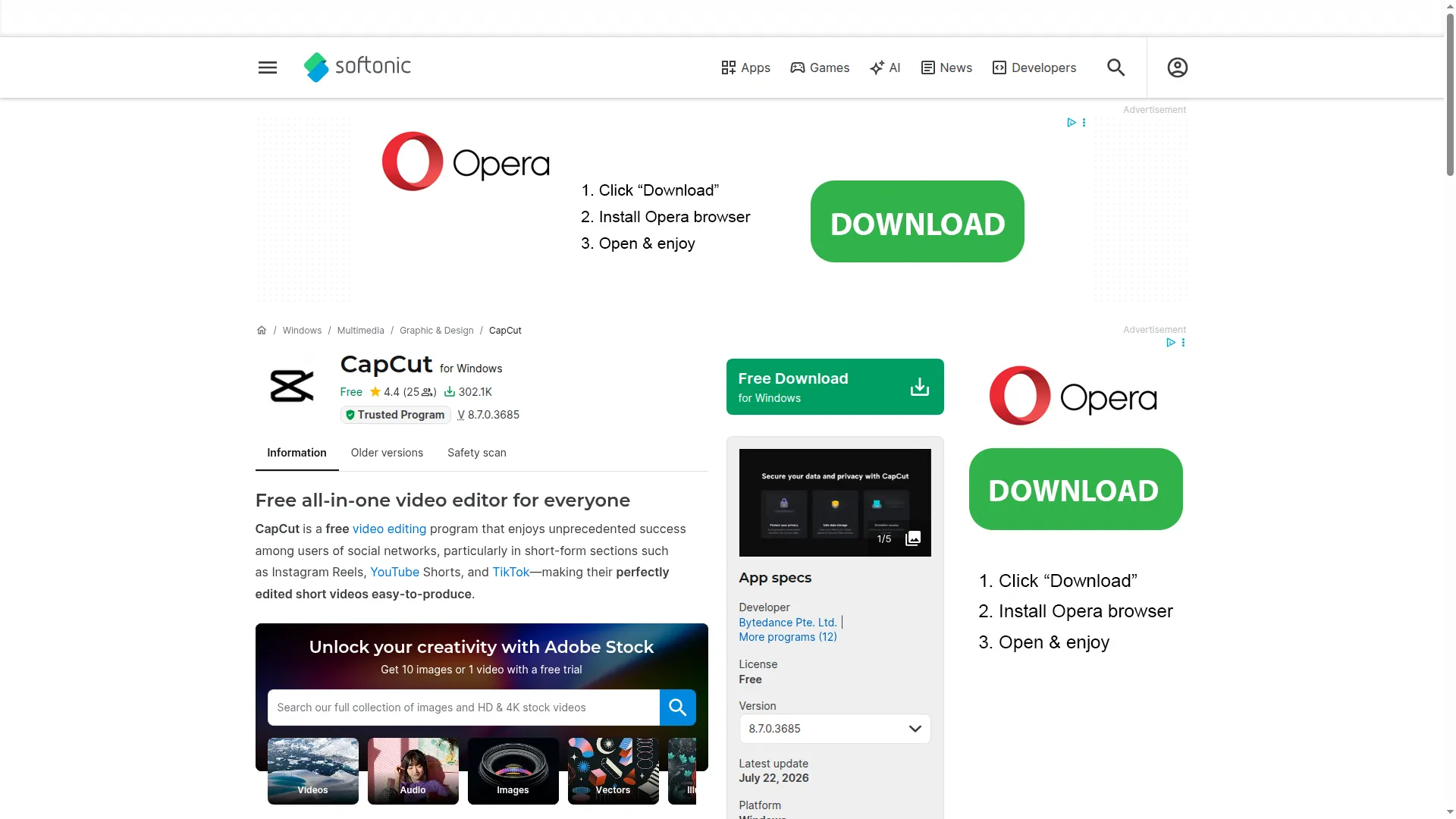Click the 302.1K downloads icon

tap(450, 392)
